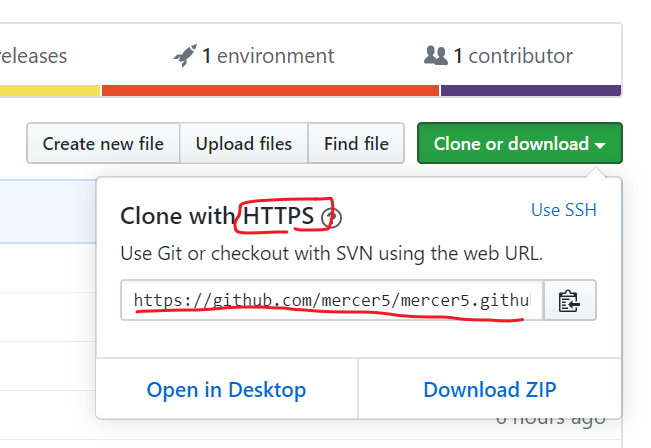
Task: Click the Find file button
Action: (356, 144)
